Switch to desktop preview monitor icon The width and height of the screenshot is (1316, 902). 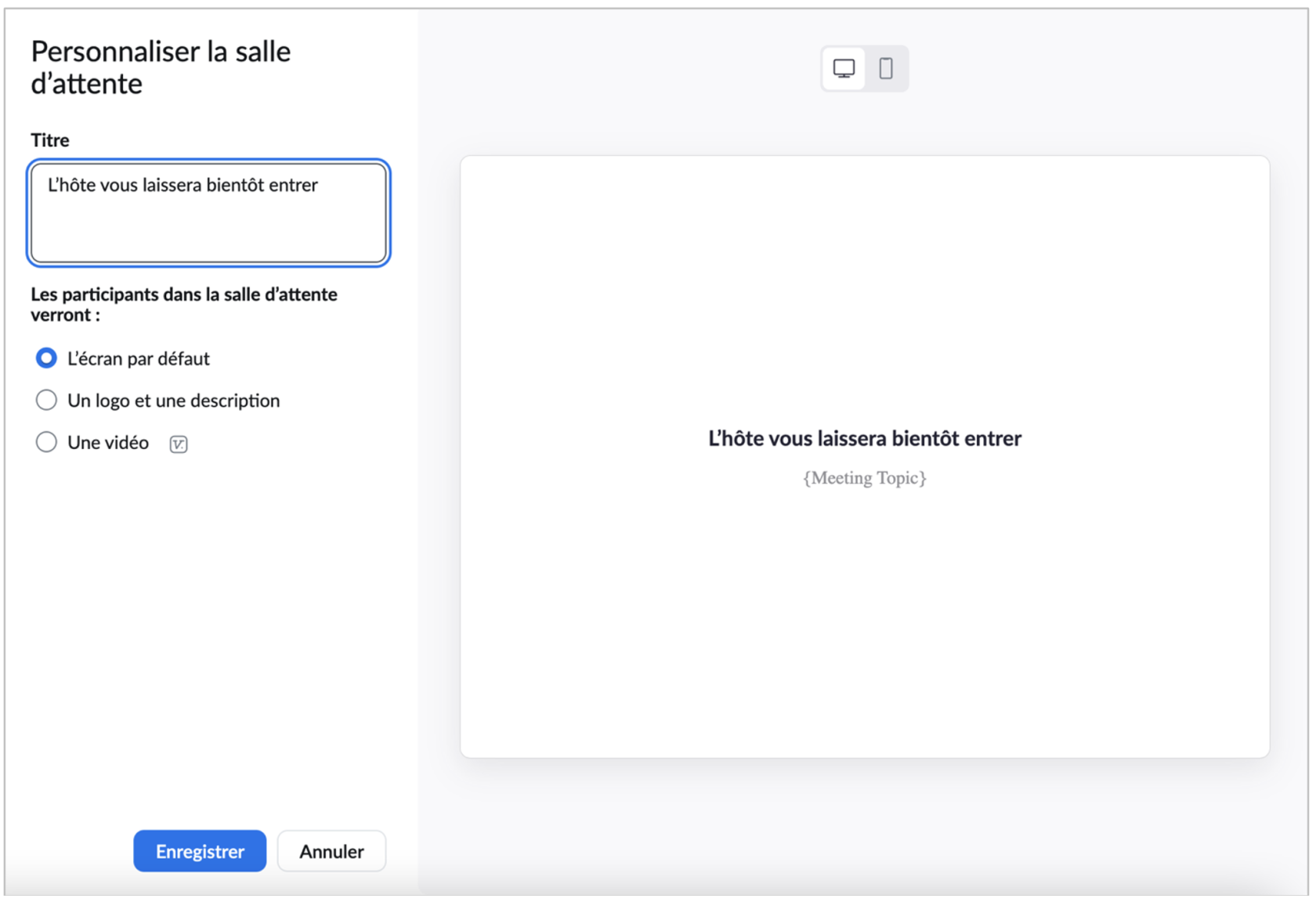(x=844, y=69)
